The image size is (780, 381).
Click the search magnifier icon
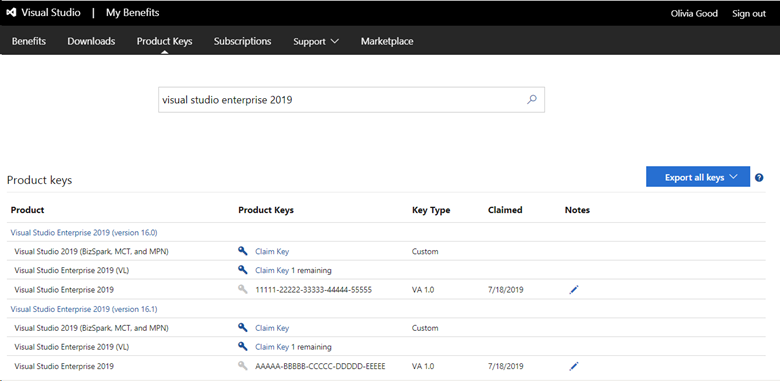(x=532, y=99)
